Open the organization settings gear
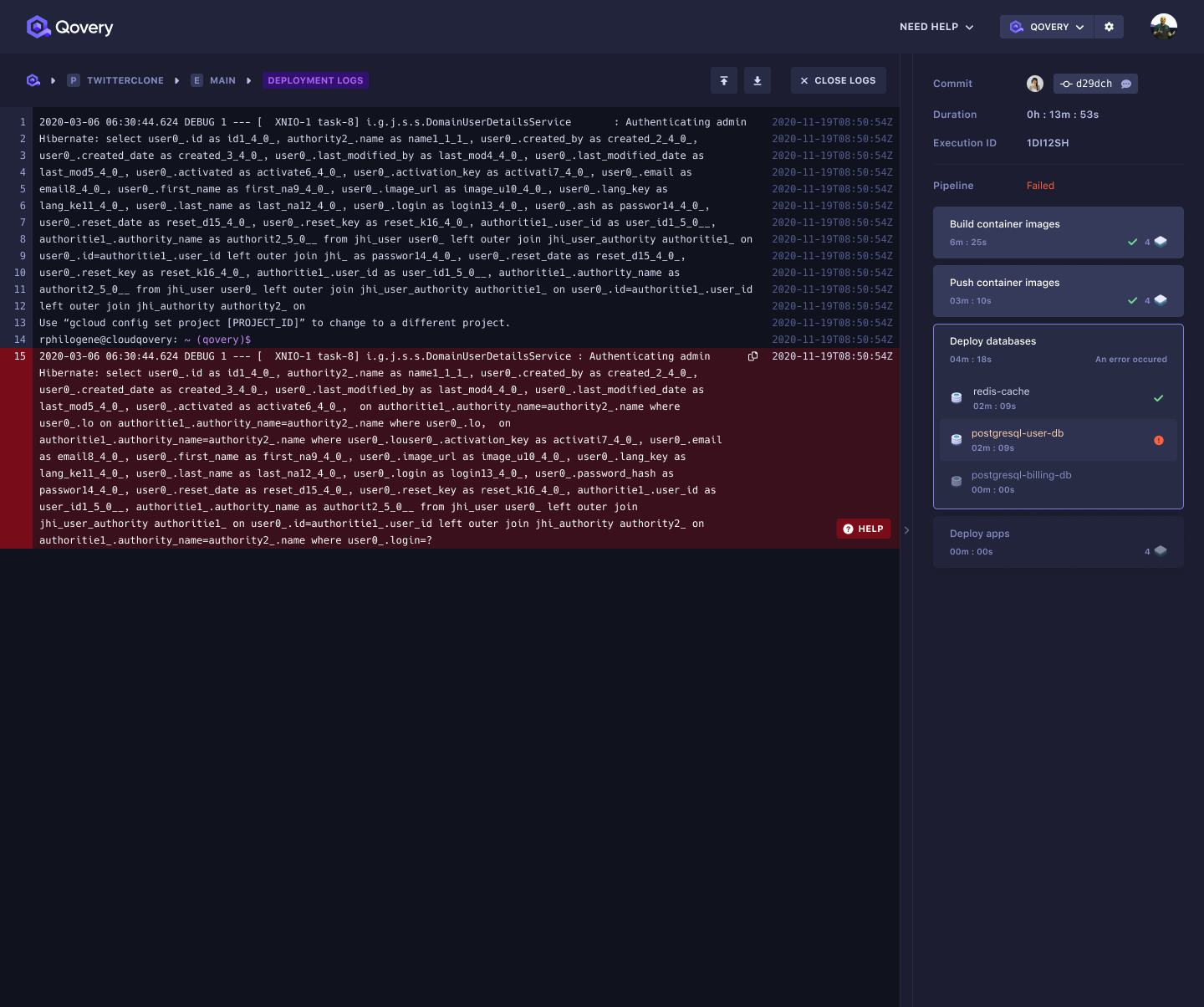This screenshot has width=1204, height=1007. (x=1109, y=27)
